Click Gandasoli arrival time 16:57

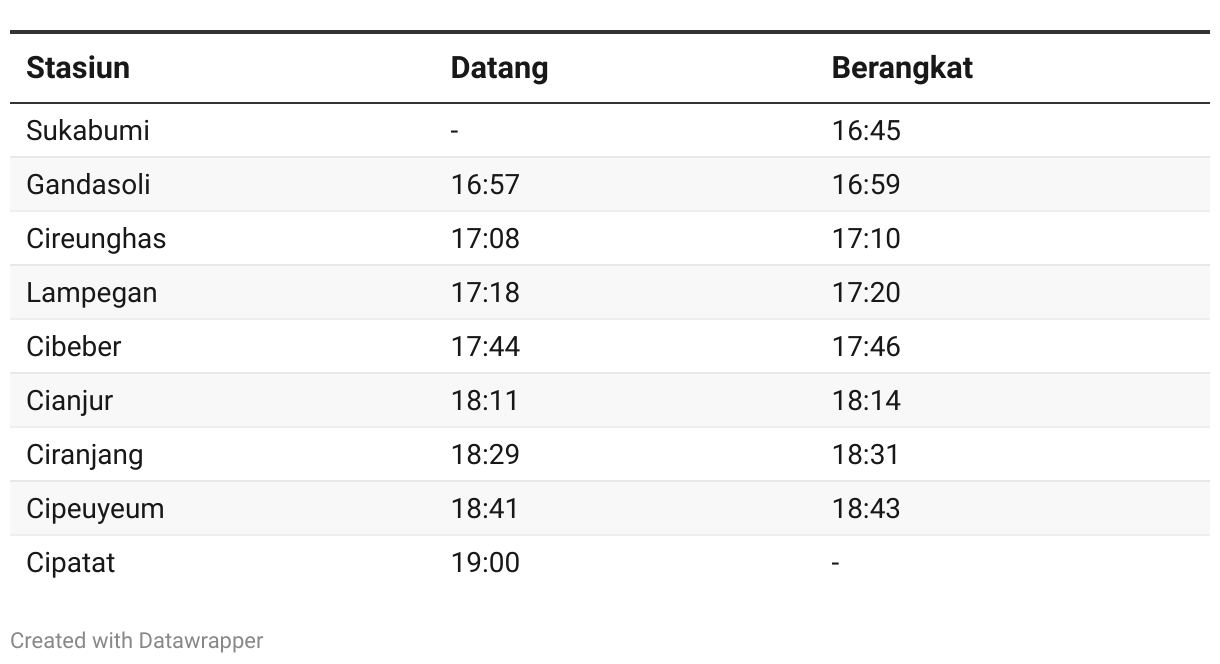click(485, 185)
